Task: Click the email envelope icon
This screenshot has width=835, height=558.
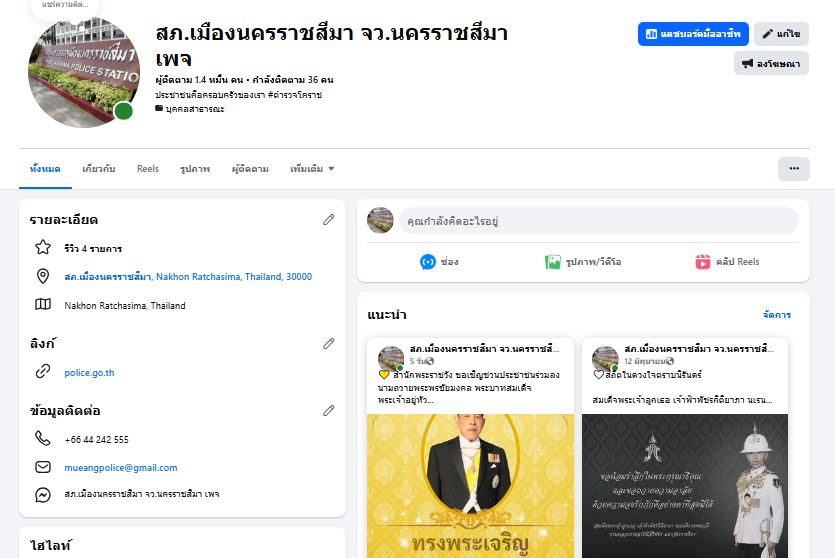Action: click(x=43, y=467)
